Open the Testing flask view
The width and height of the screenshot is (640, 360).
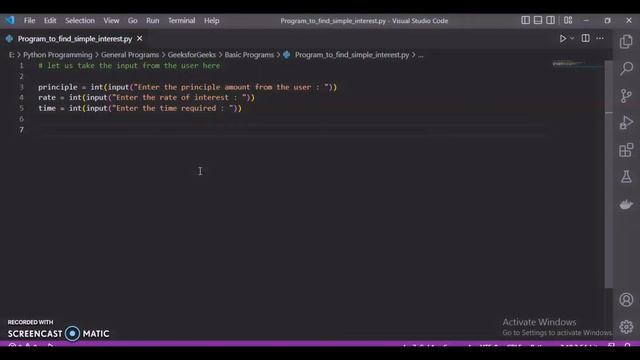pos(626,177)
